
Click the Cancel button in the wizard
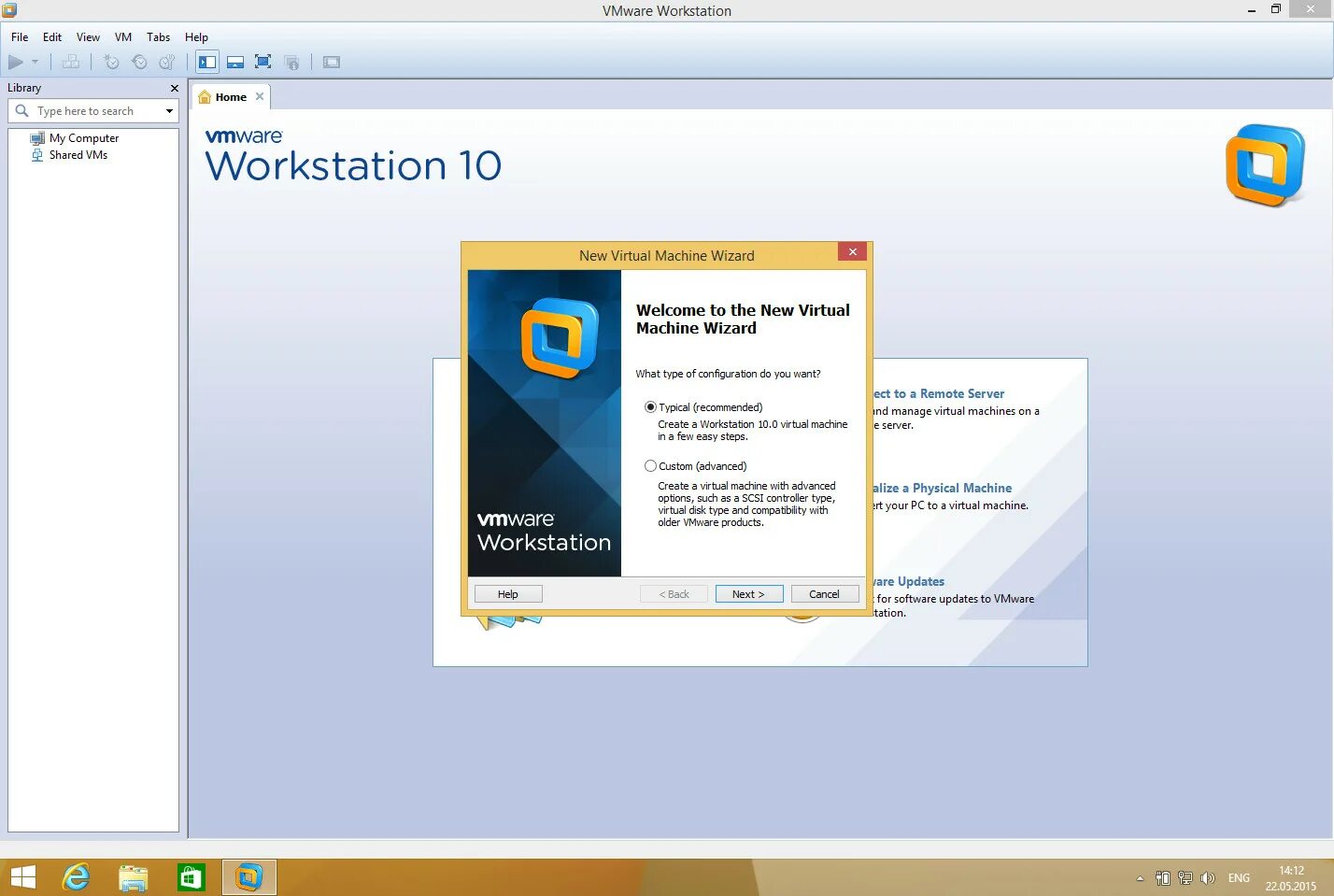click(x=825, y=594)
